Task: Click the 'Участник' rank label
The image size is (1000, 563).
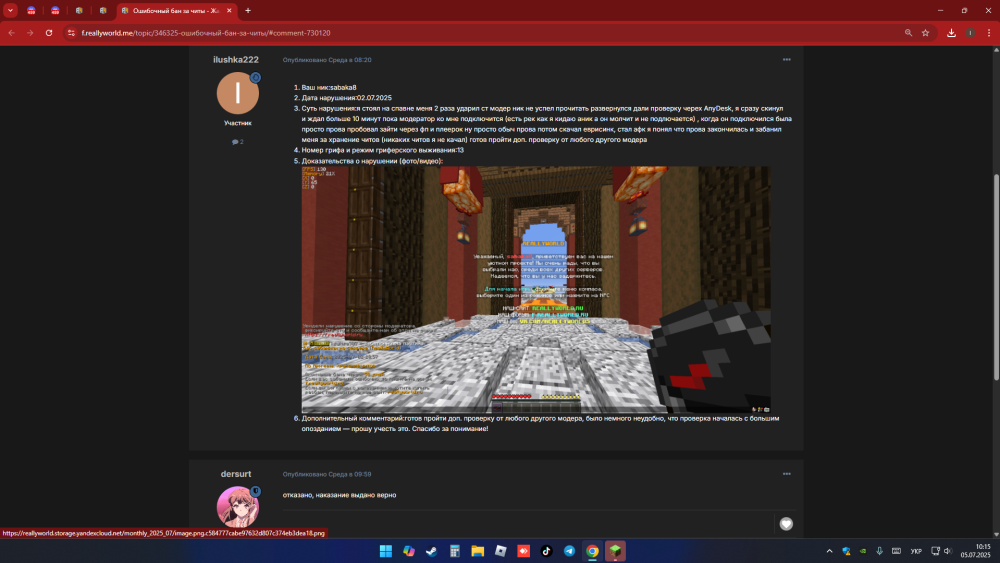Action: pyautogui.click(x=237, y=123)
